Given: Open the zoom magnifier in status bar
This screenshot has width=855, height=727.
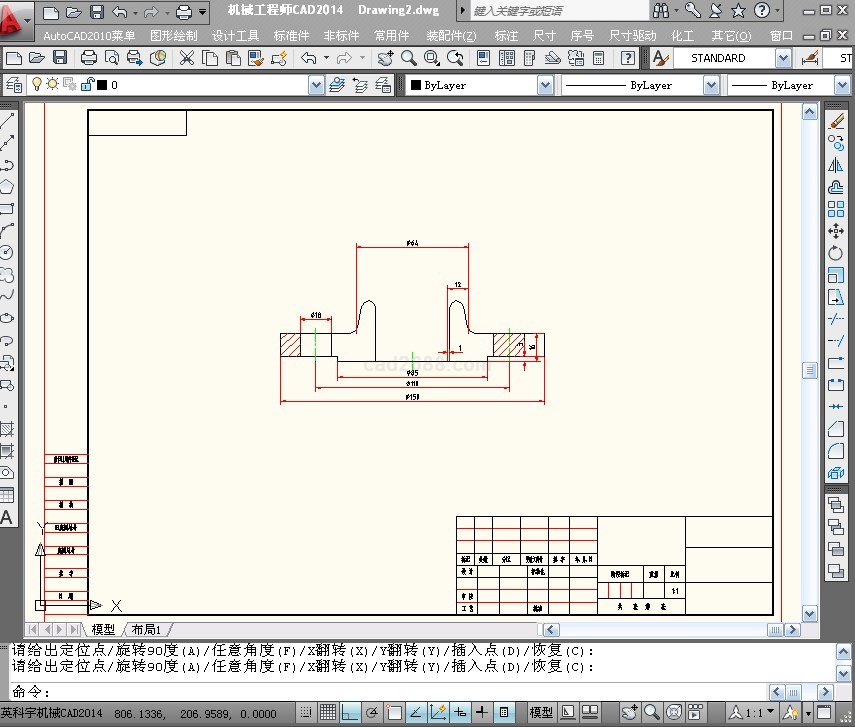Looking at the screenshot, I should [x=651, y=712].
